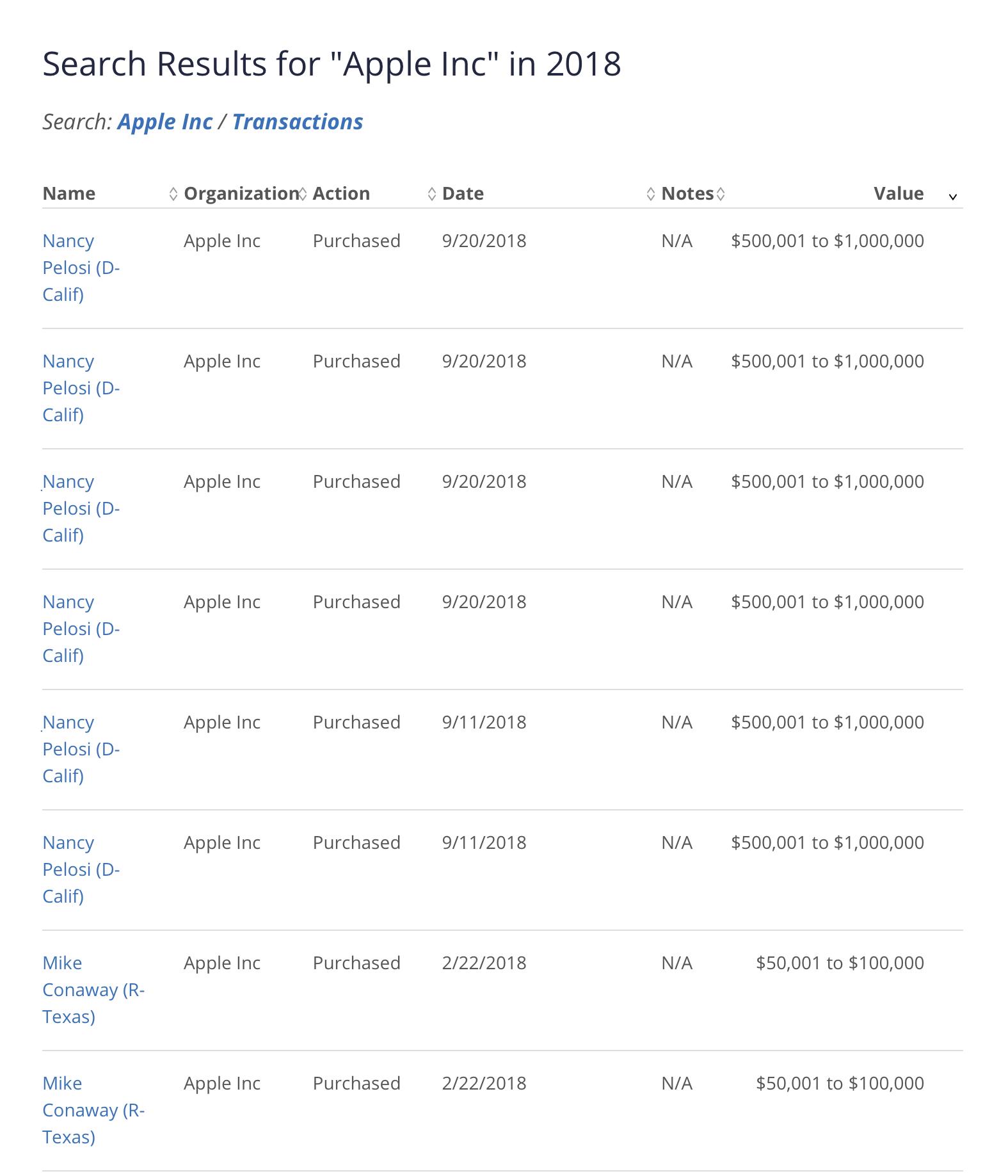1008x1176 pixels.
Task: Click the Value column header text
Action: click(899, 193)
